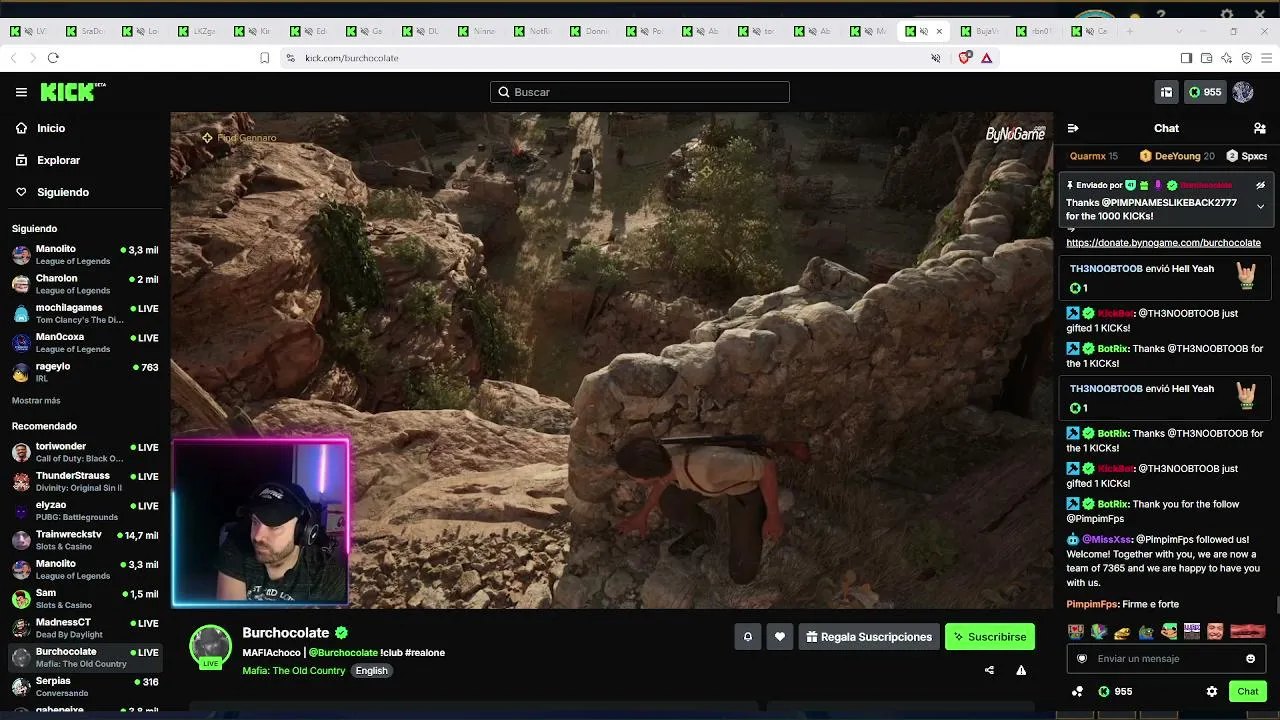
Task: Open Brave Leo AI icon
Action: [1226, 58]
